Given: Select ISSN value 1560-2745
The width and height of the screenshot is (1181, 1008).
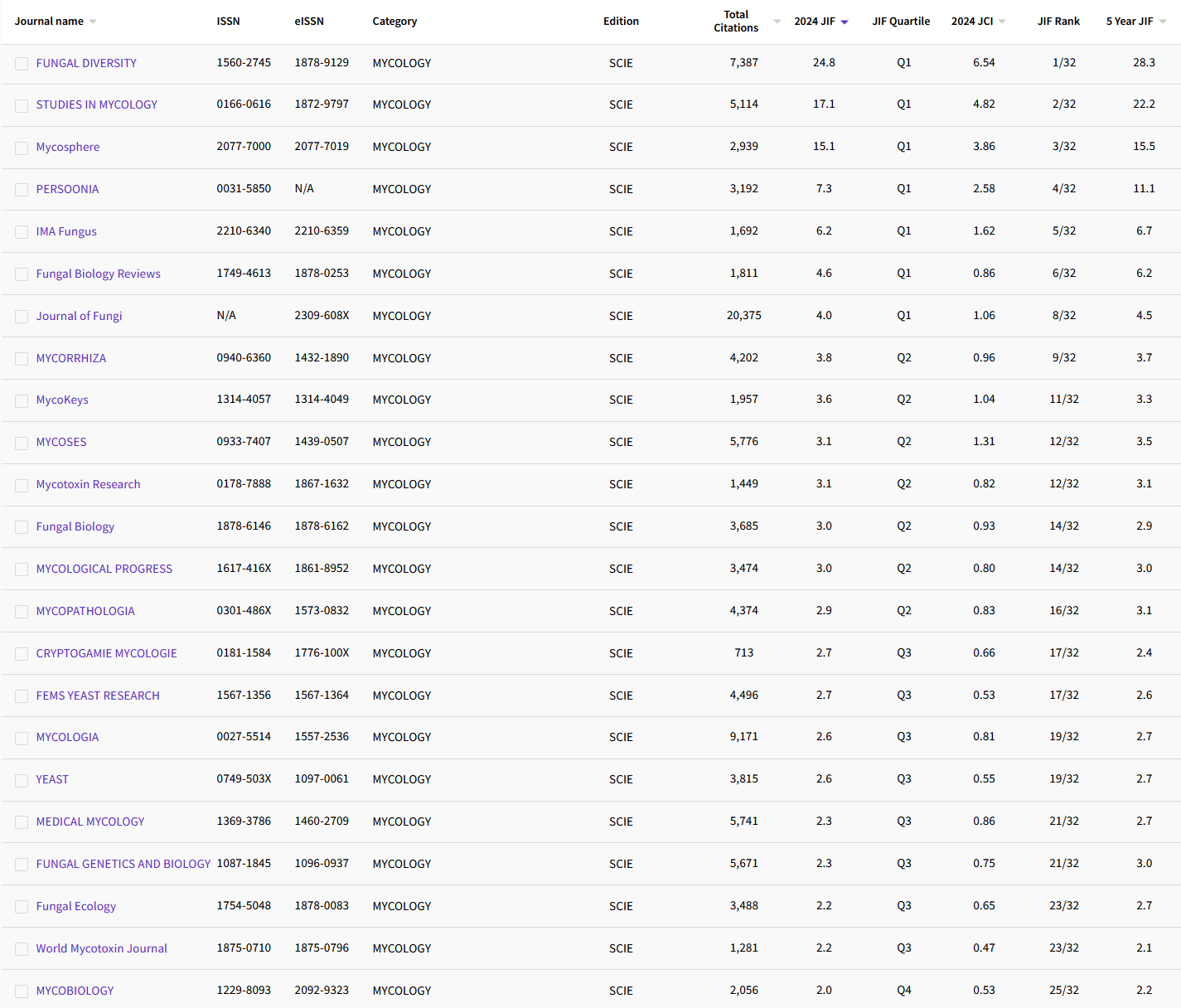Looking at the screenshot, I should pos(244,62).
